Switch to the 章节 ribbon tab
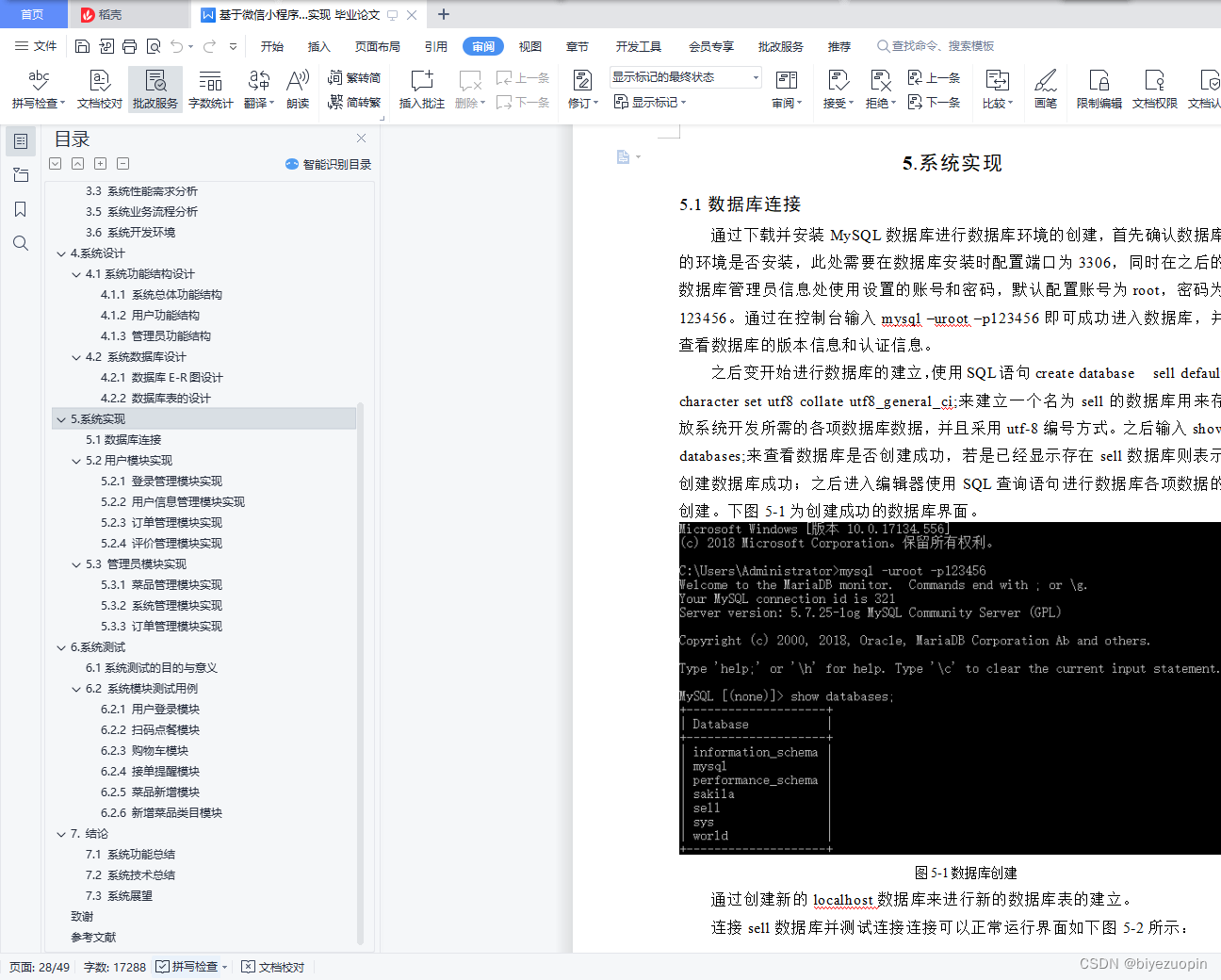The image size is (1221, 980). click(578, 46)
